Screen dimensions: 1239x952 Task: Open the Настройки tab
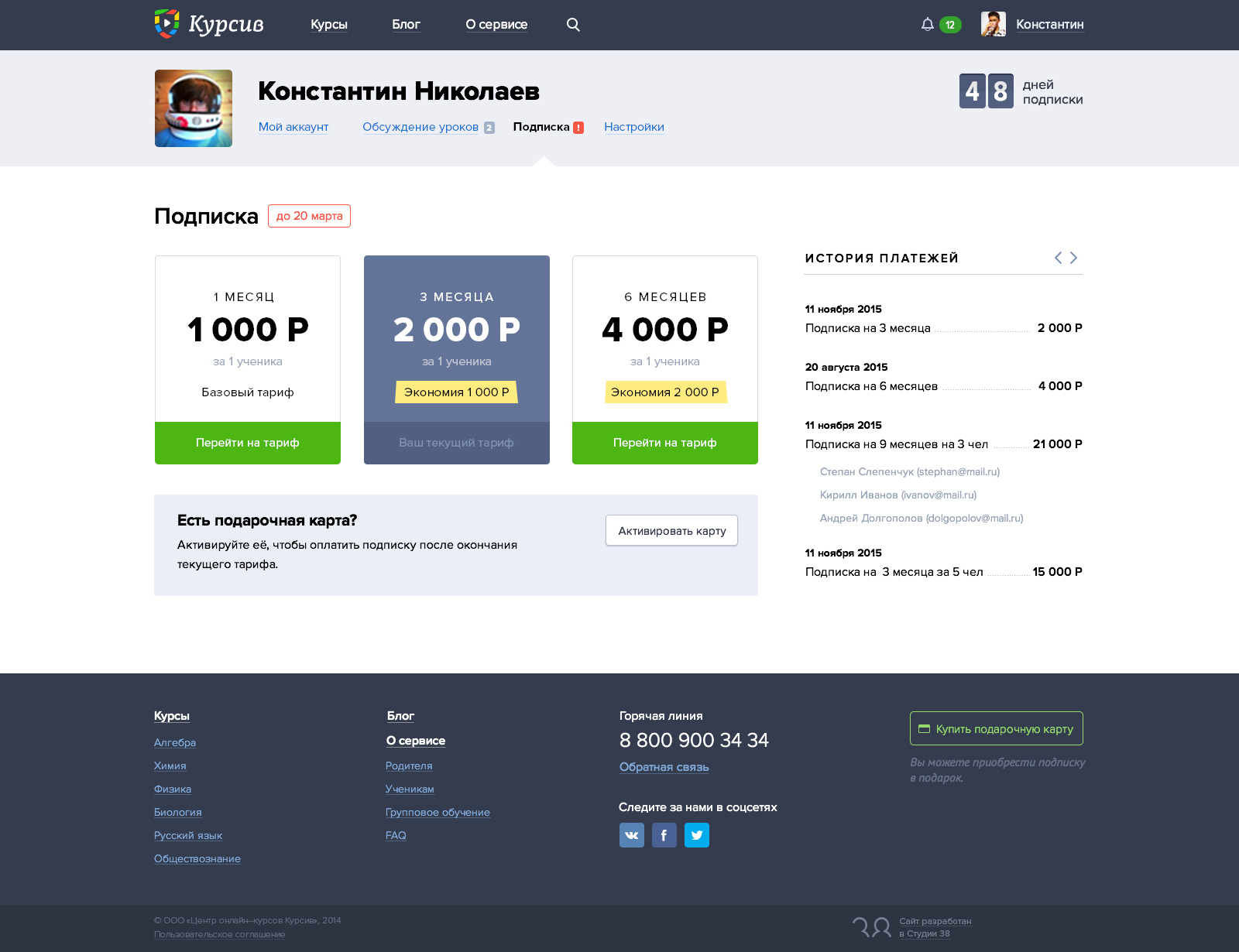[634, 127]
